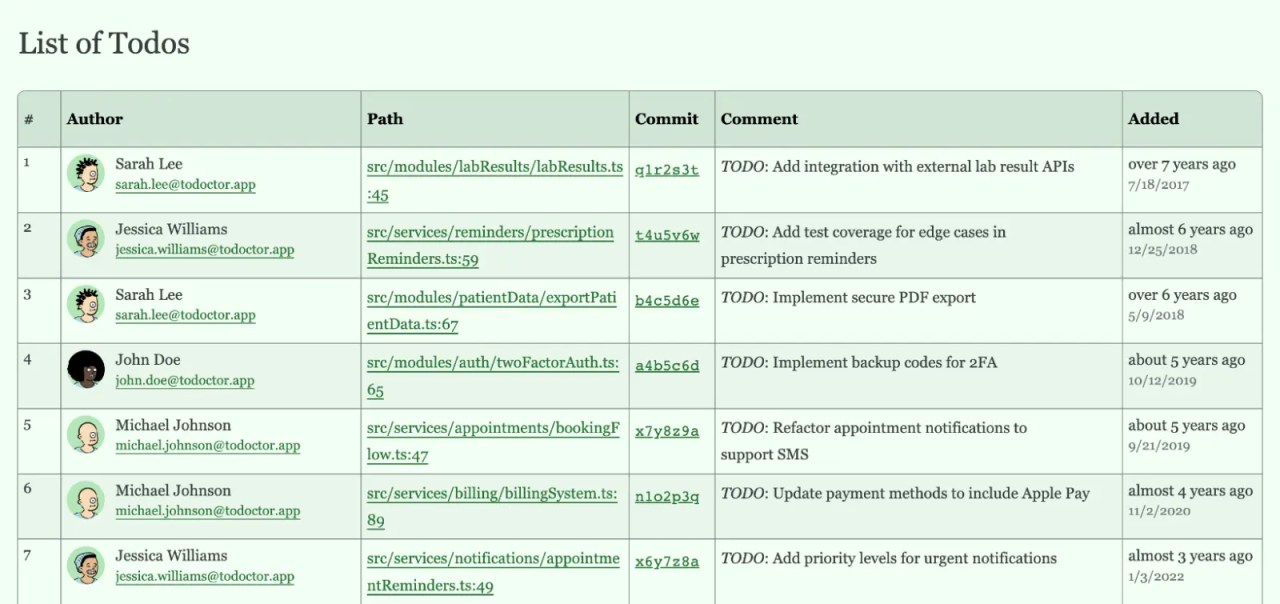Open the john.doe@todoctor.app email link
1280x604 pixels.
185,381
